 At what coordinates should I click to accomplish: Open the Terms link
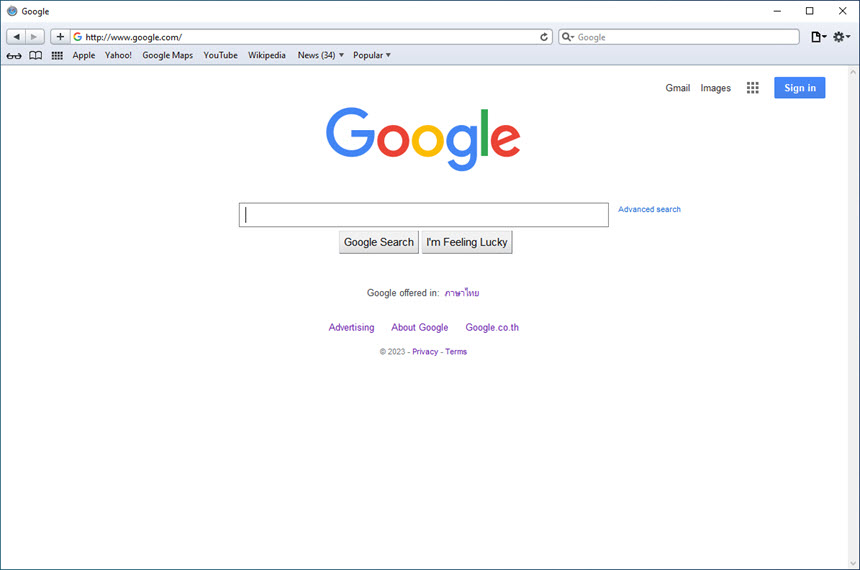point(456,352)
